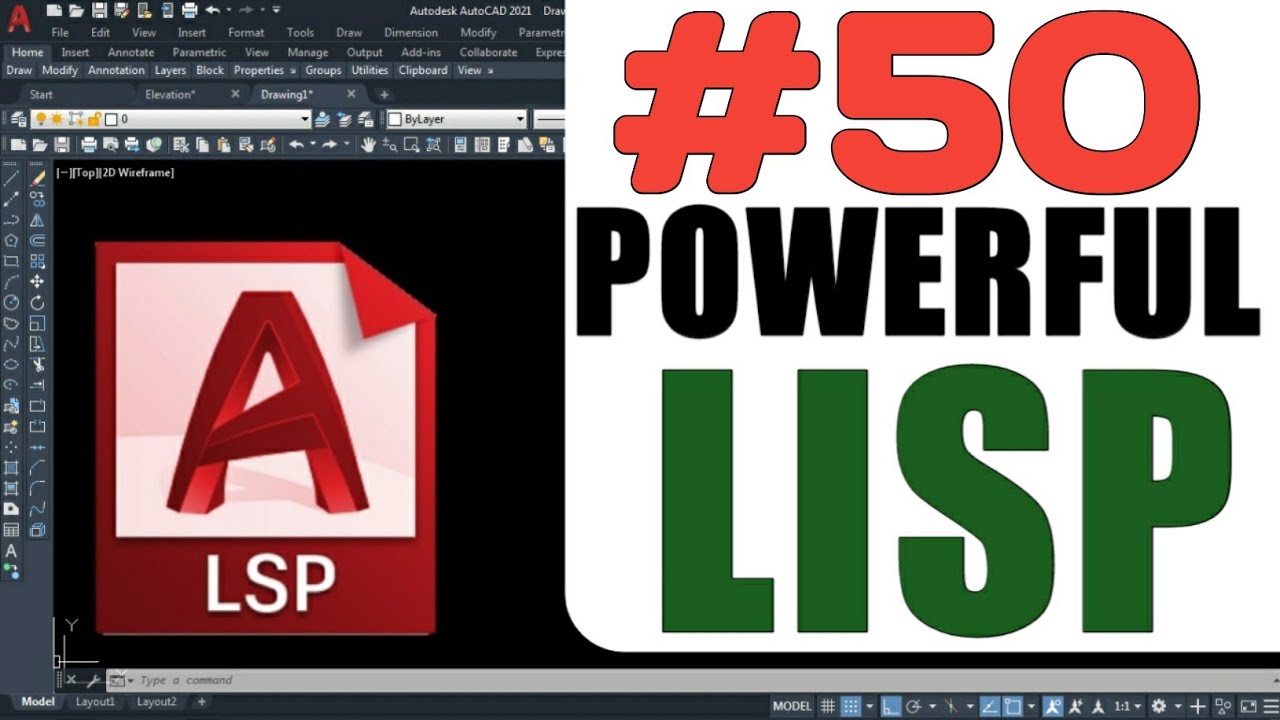This screenshot has width=1280, height=720.
Task: Select the Table tool in Draw toolbar
Action: [x=12, y=530]
